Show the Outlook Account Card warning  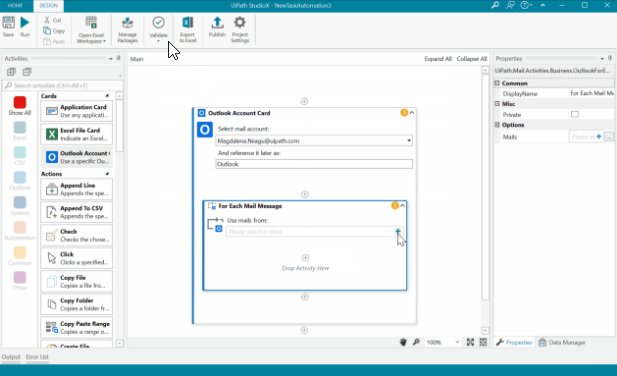click(x=404, y=113)
